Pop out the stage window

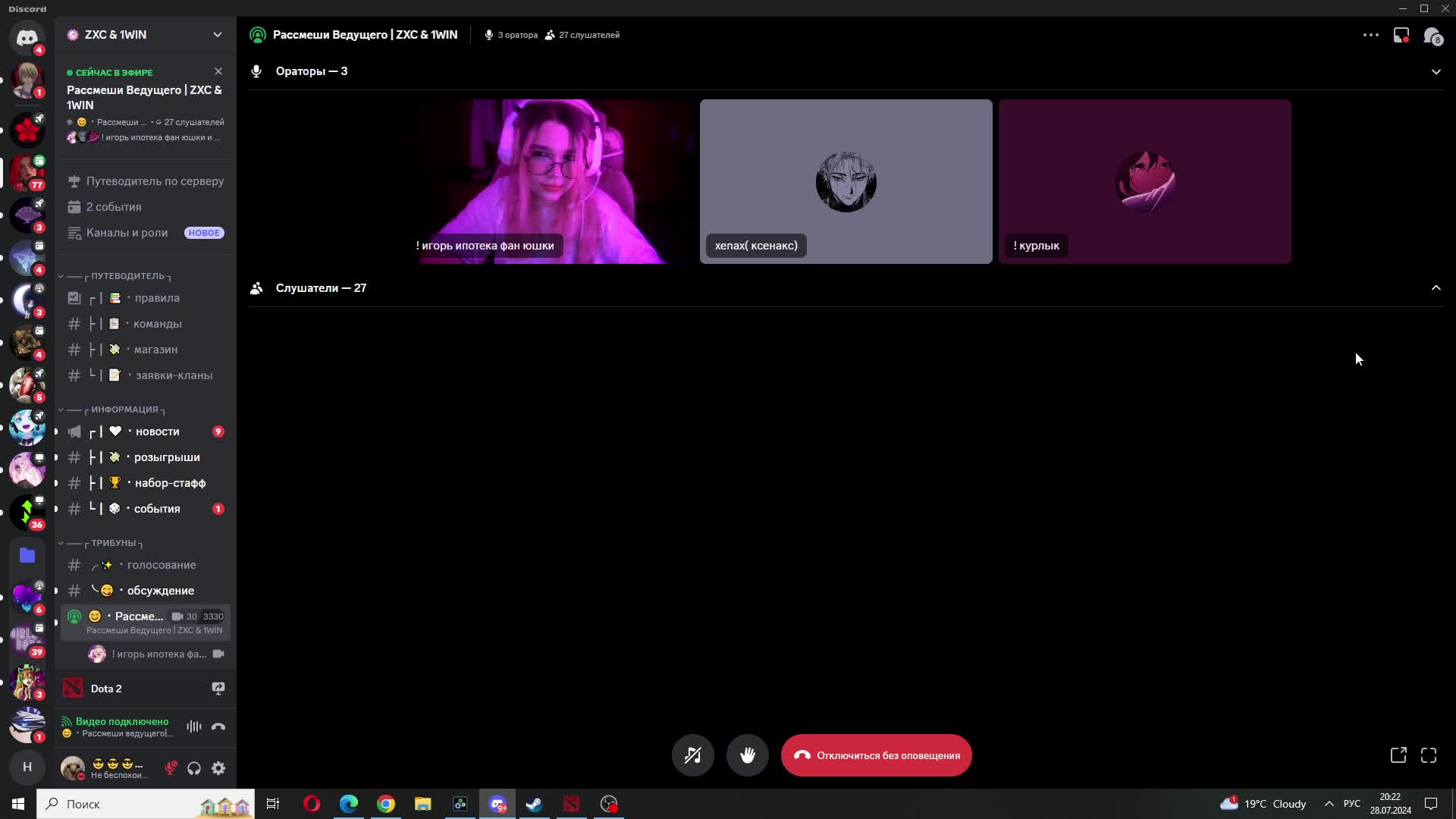pos(1398,755)
